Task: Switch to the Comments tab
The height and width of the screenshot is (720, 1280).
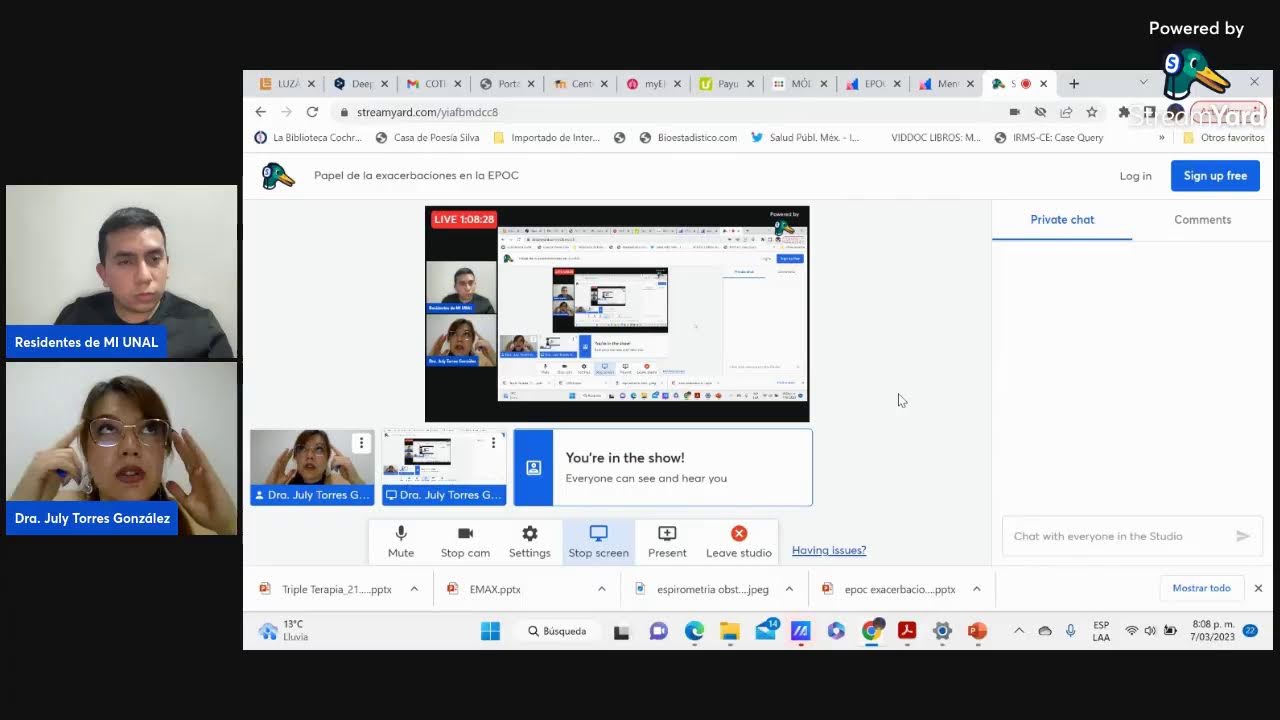Action: pos(1202,219)
